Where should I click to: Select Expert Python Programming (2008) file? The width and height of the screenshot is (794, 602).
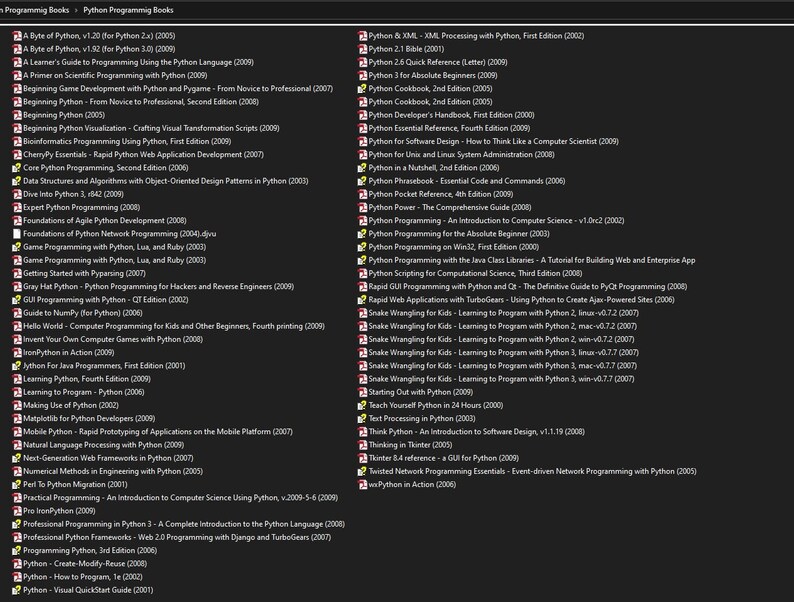pos(82,207)
